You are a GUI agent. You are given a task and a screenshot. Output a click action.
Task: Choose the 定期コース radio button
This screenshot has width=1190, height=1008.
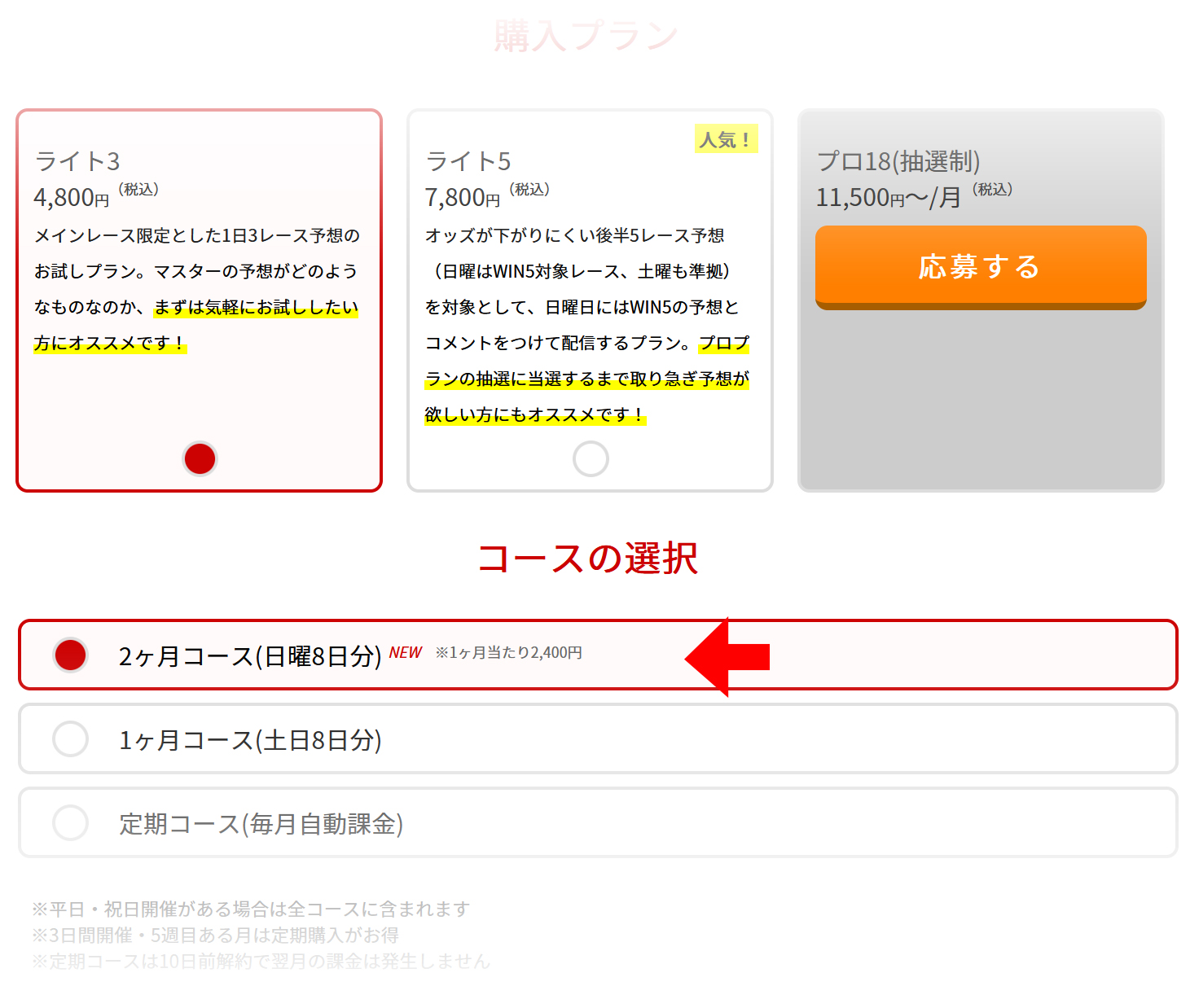(x=71, y=822)
